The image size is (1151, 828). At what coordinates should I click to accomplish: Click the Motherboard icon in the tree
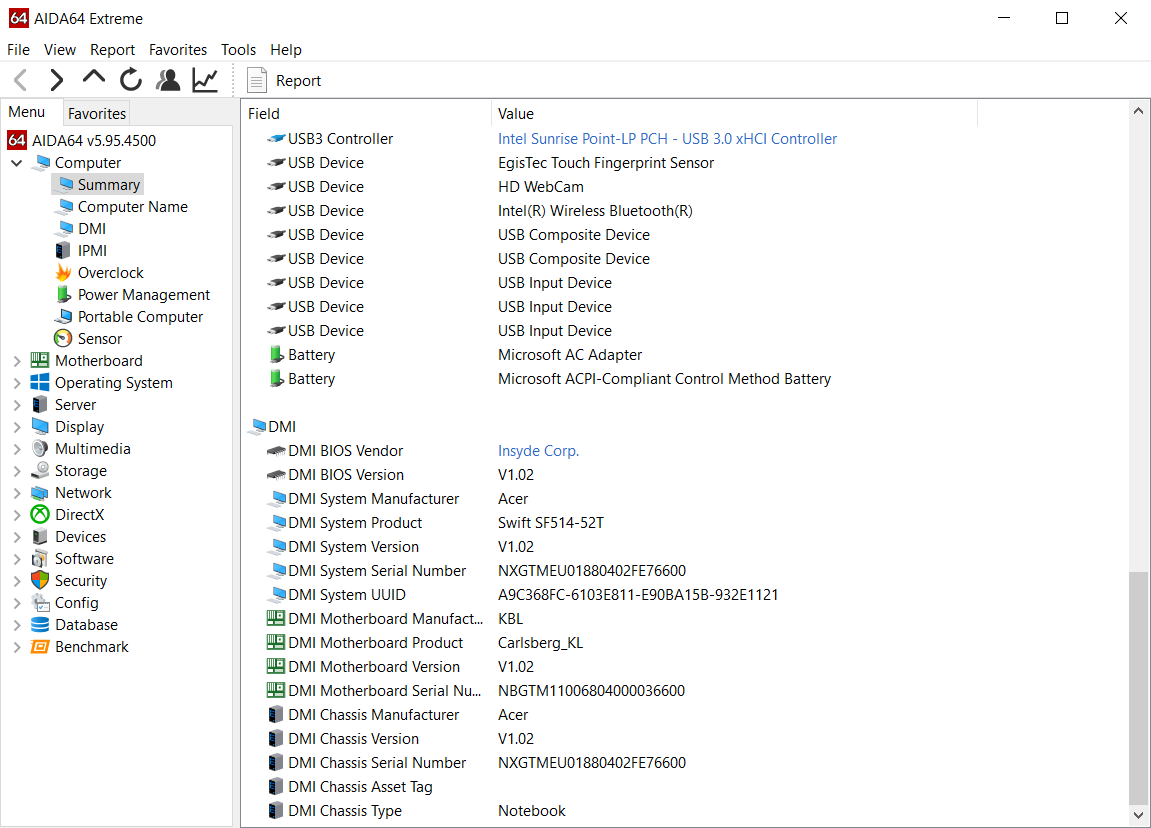(40, 360)
